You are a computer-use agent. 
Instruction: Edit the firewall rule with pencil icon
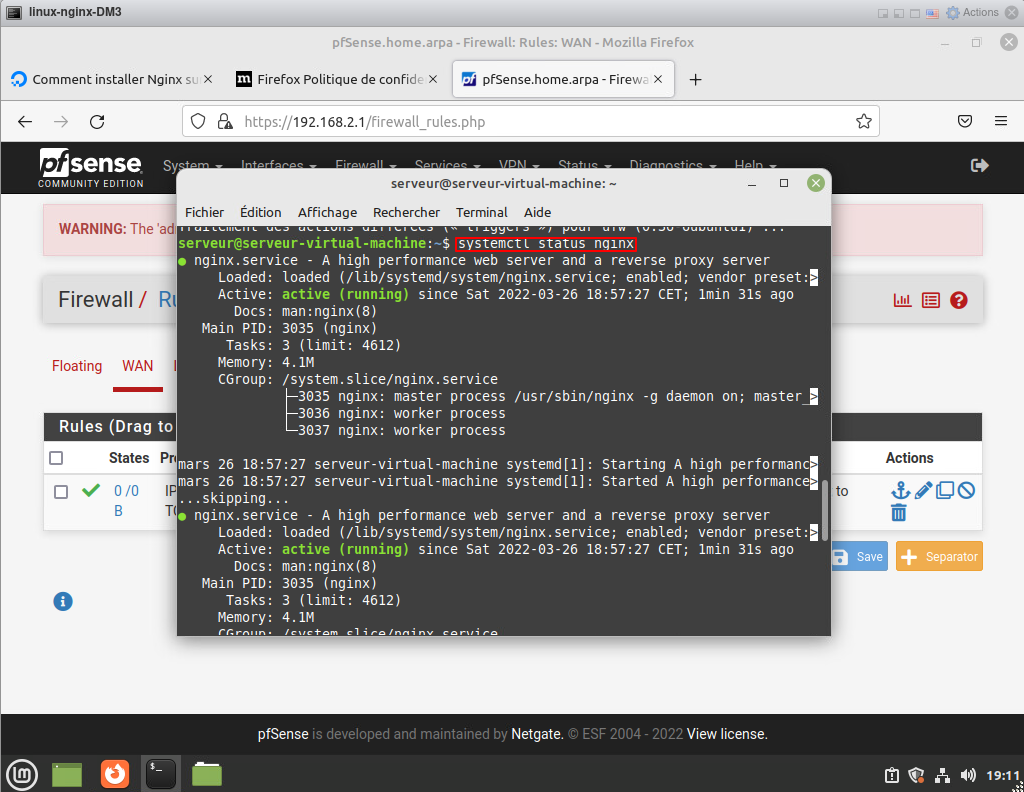[x=922, y=491]
